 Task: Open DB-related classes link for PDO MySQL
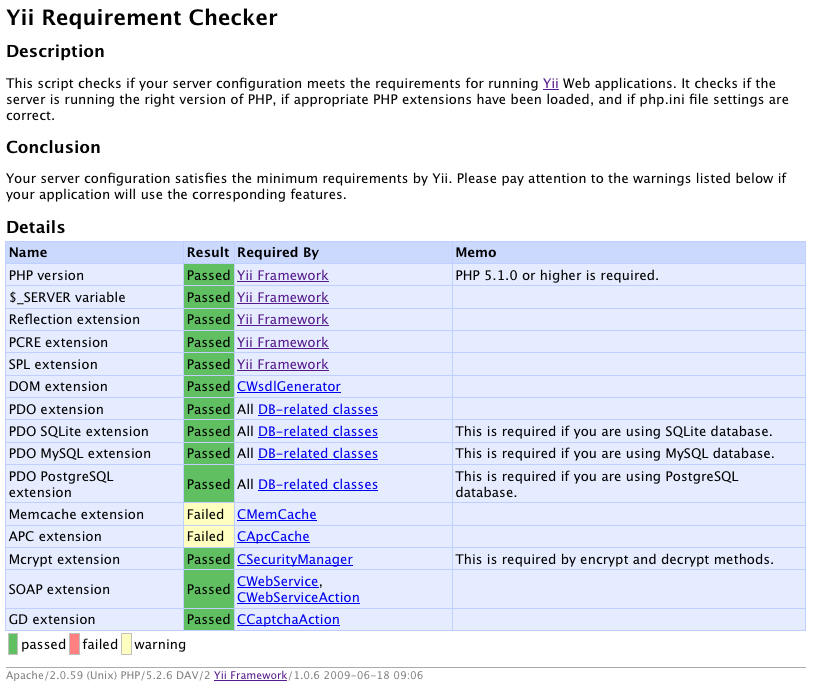tap(317, 453)
